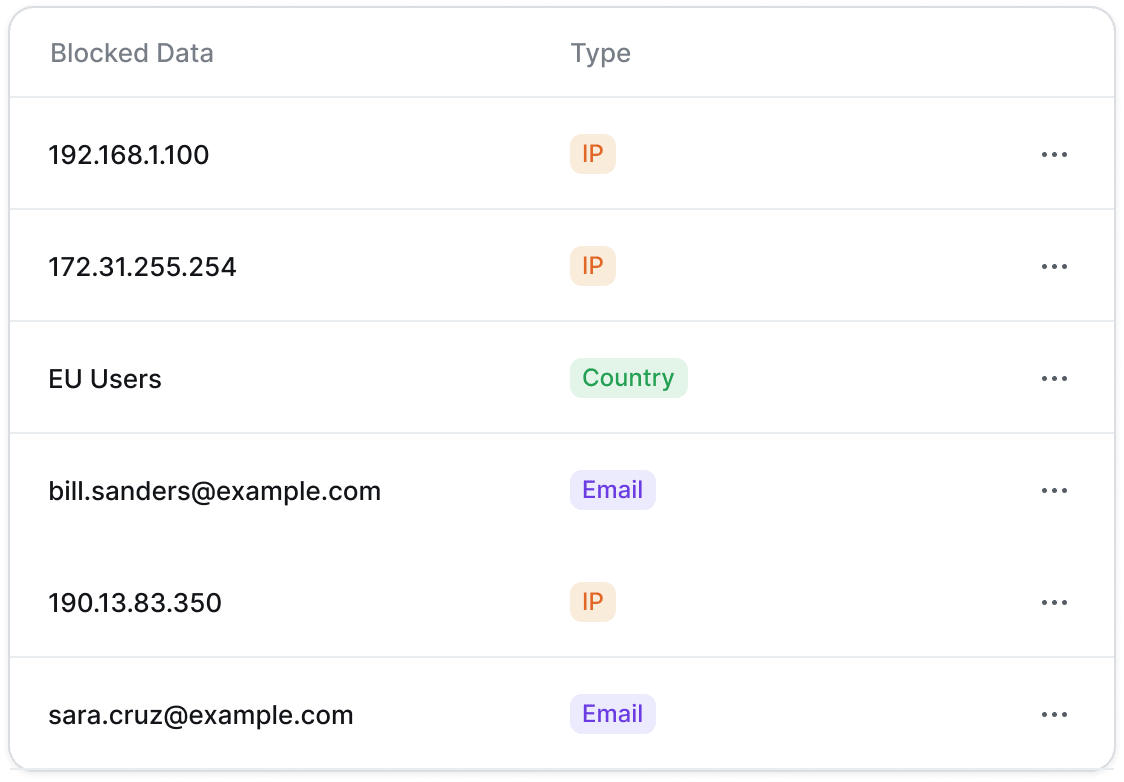Click the Email badge for sara.cruz
The image size is (1124, 782).
click(613, 714)
